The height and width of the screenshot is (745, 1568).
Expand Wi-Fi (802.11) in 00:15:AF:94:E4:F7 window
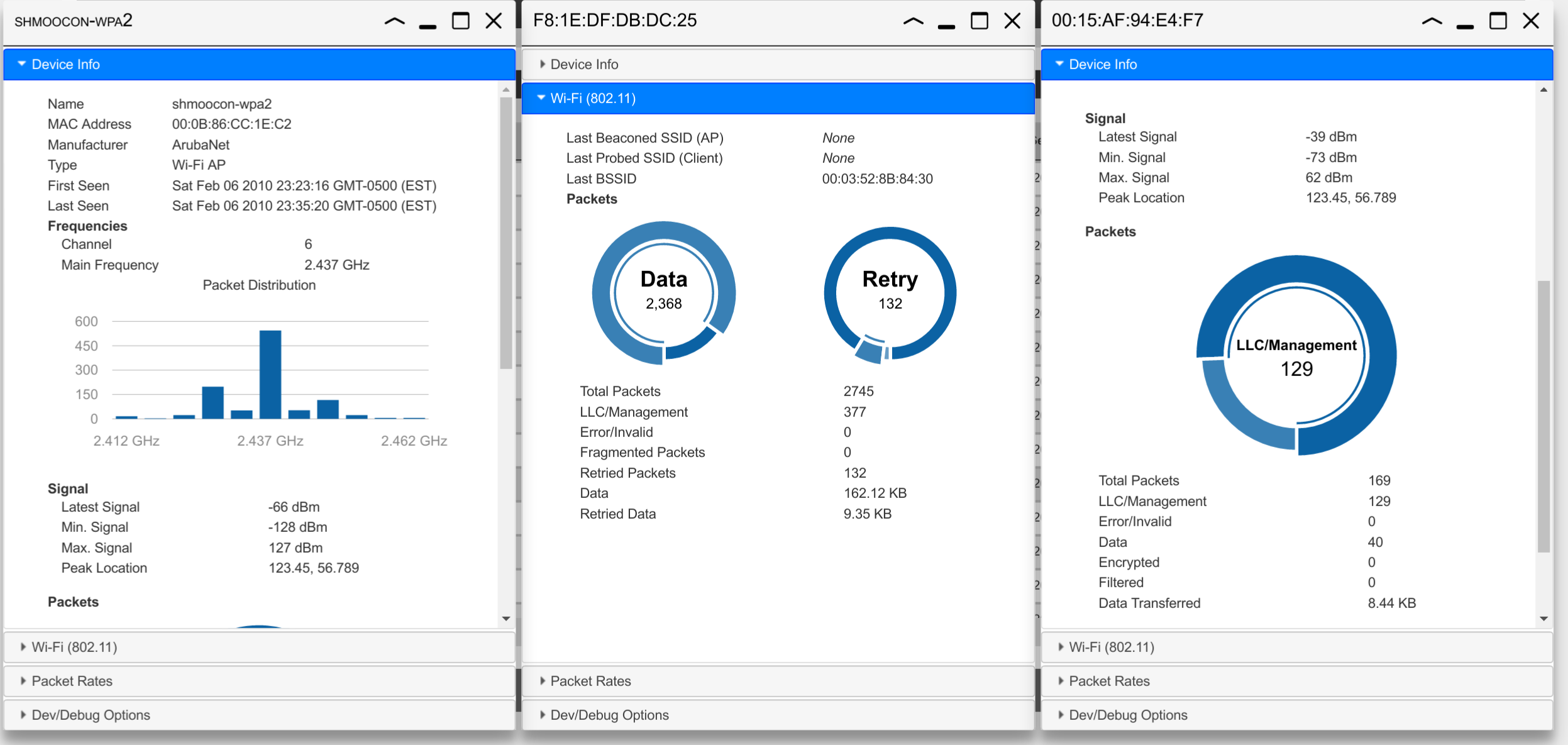pyautogui.click(x=1296, y=647)
